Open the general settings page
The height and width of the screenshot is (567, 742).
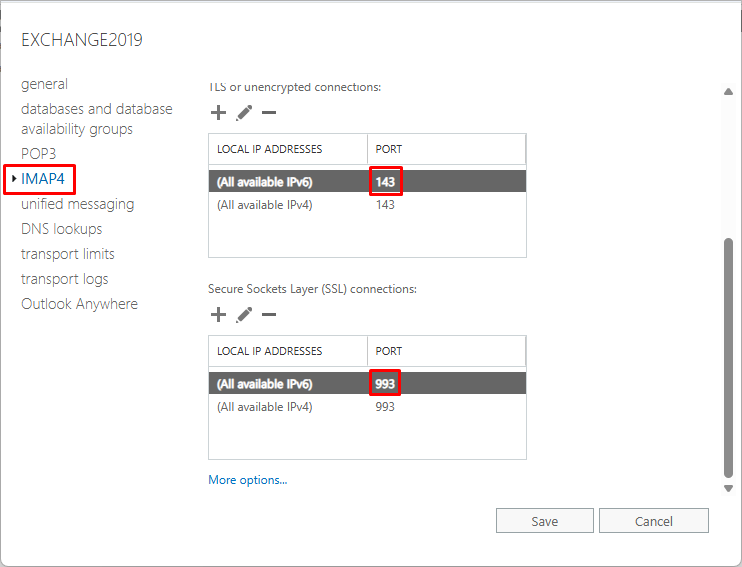point(44,84)
